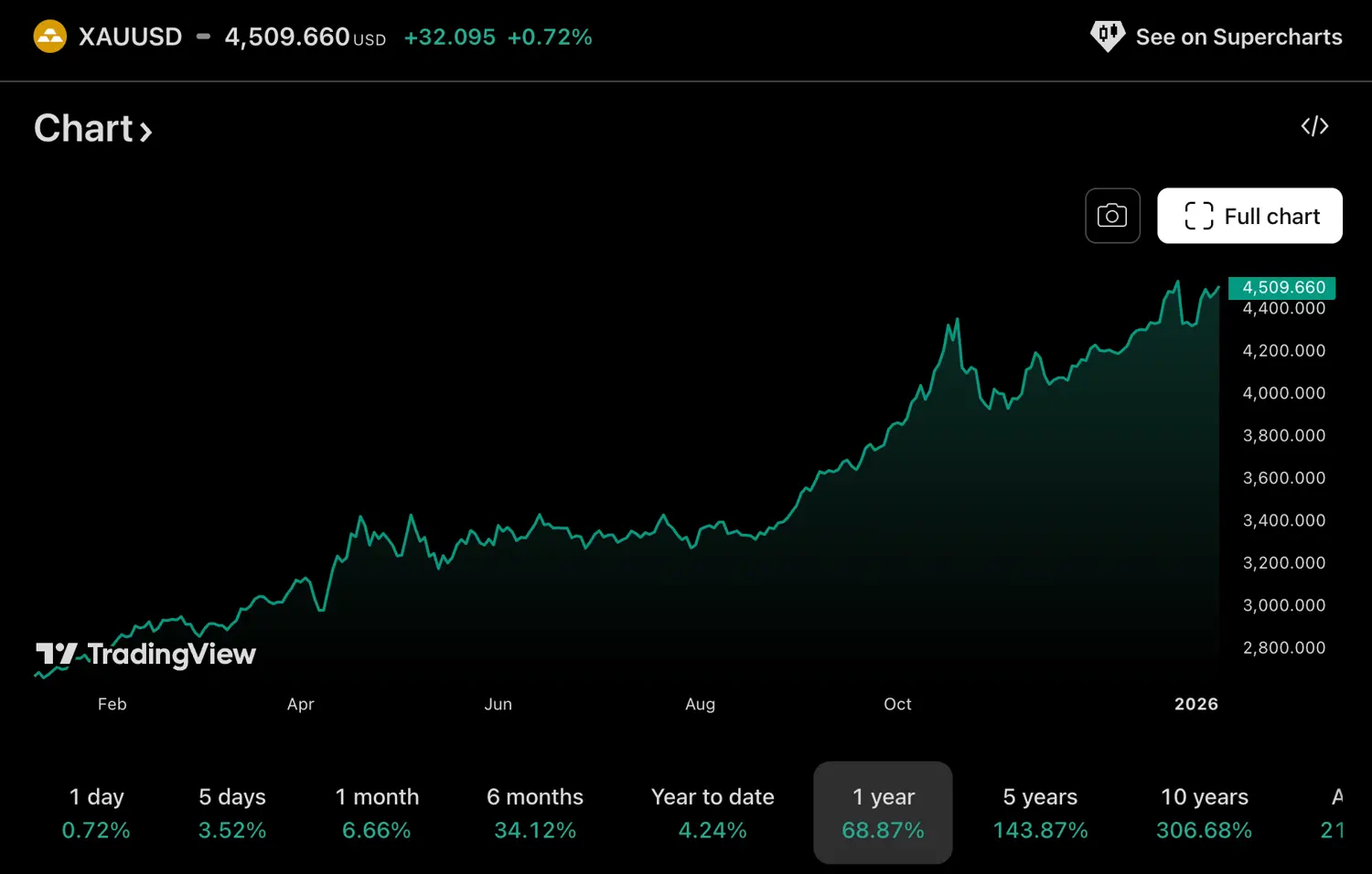Click the Full chart button
The height and width of the screenshot is (874, 1372).
[1249, 216]
